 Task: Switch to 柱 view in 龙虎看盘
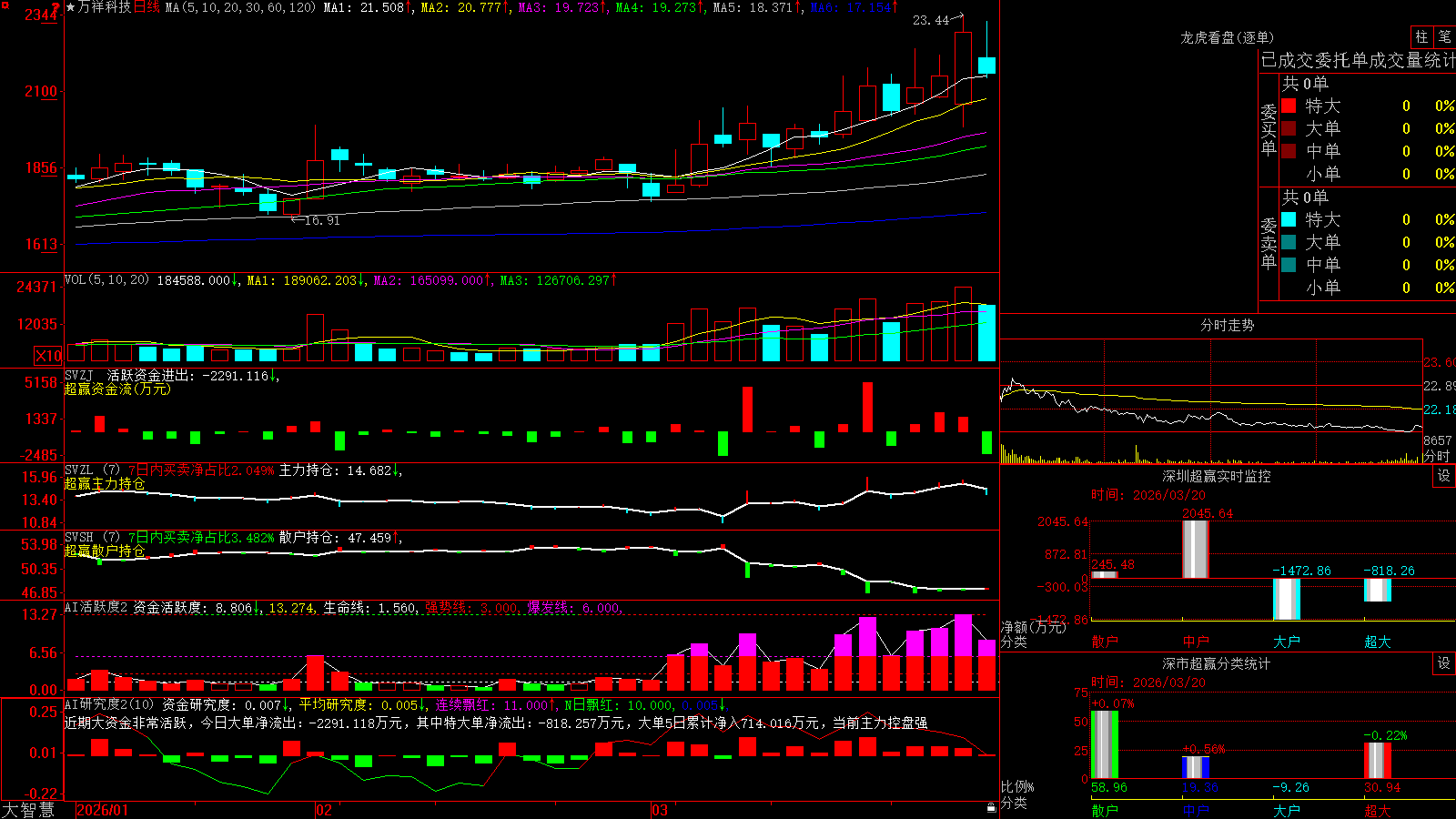(1421, 36)
